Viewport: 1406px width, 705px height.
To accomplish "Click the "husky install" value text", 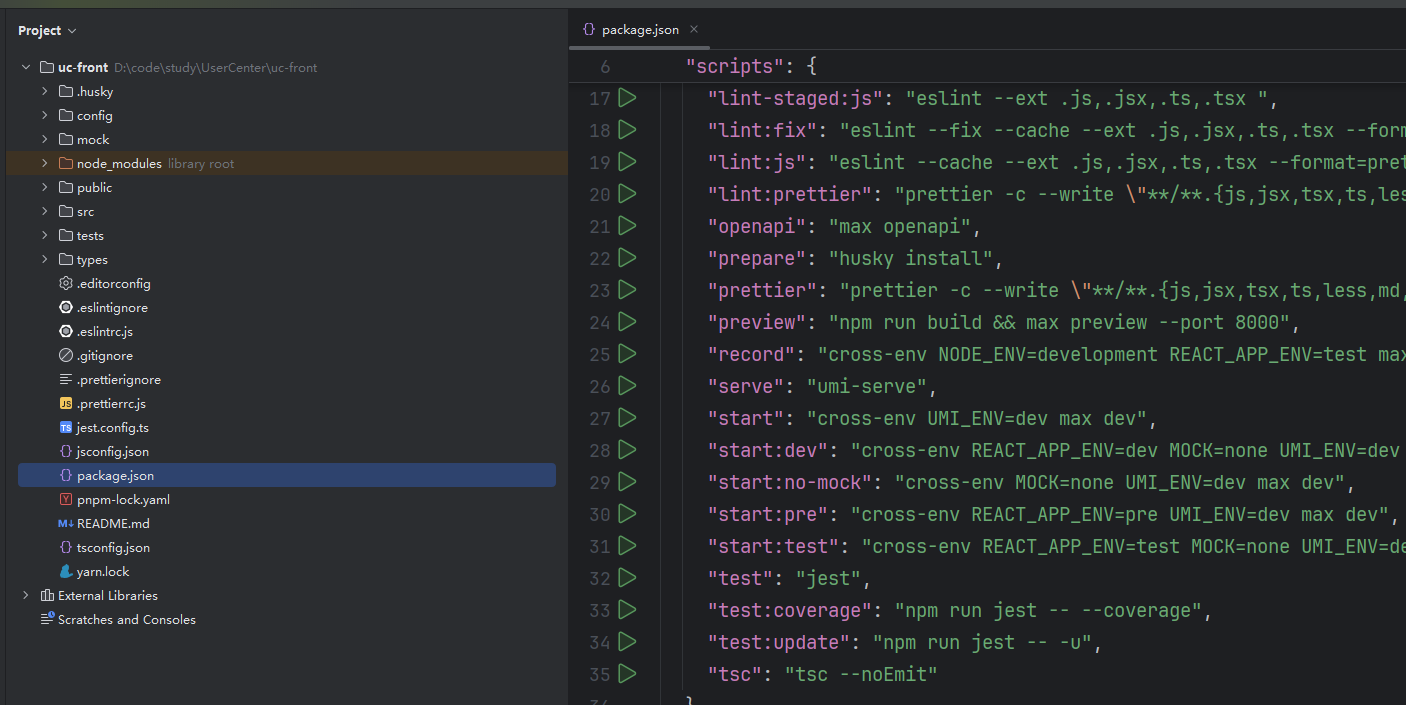I will pyautogui.click(x=911, y=258).
